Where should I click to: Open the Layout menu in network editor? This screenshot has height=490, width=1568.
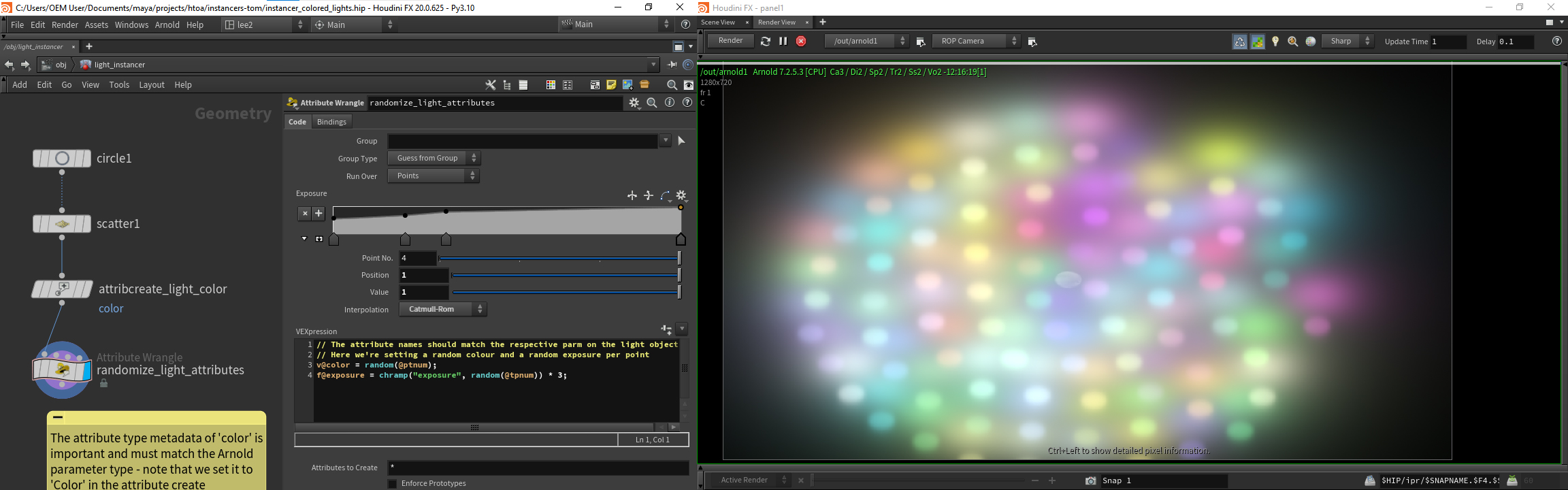click(152, 85)
